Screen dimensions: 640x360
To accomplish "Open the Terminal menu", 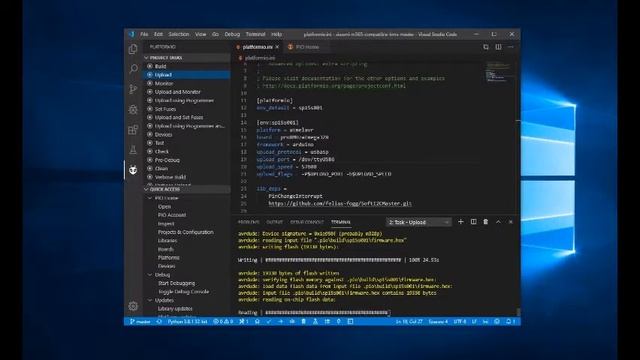I will coord(256,34).
